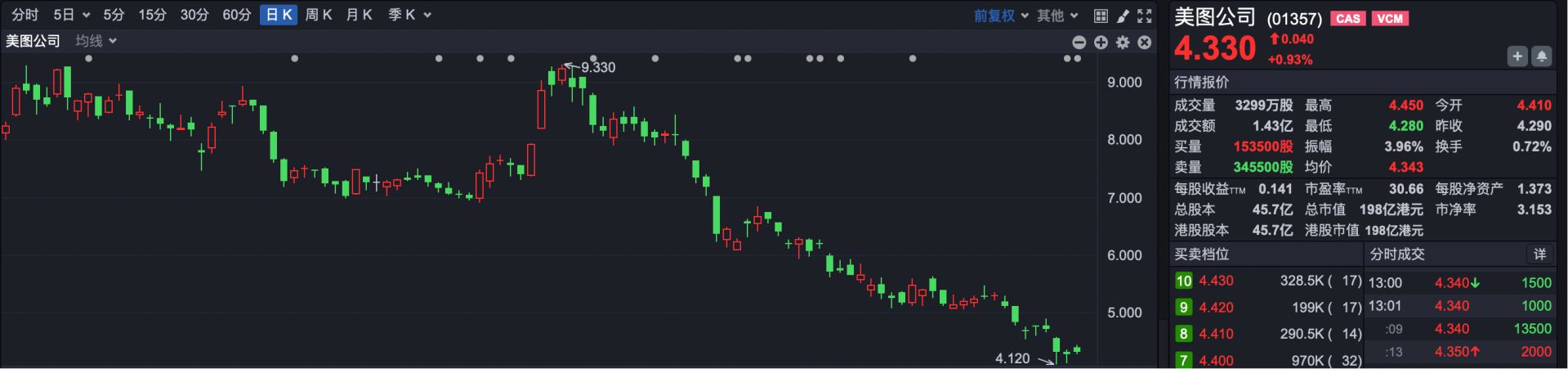The image size is (1568, 369).
Task: Select the 15分 interval tab
Action: 152,15
